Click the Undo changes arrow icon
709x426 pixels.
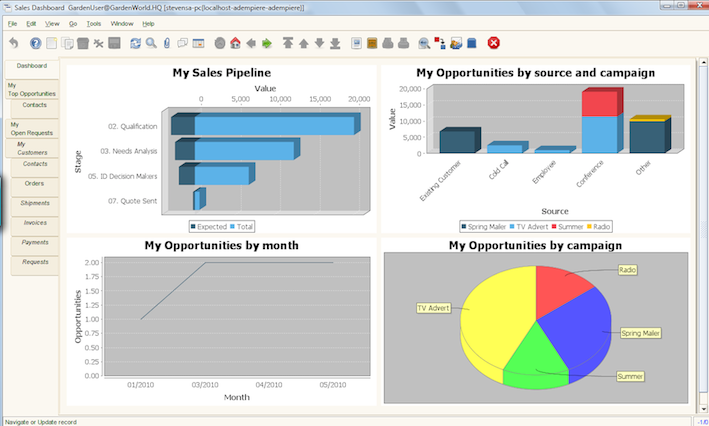click(13, 43)
